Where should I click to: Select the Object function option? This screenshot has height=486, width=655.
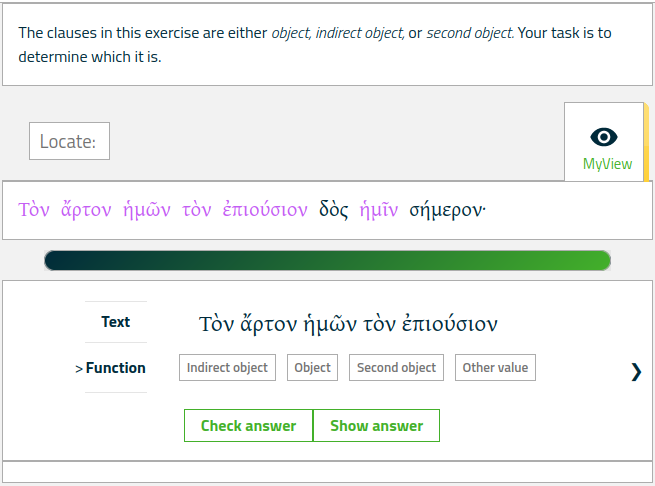(x=312, y=368)
